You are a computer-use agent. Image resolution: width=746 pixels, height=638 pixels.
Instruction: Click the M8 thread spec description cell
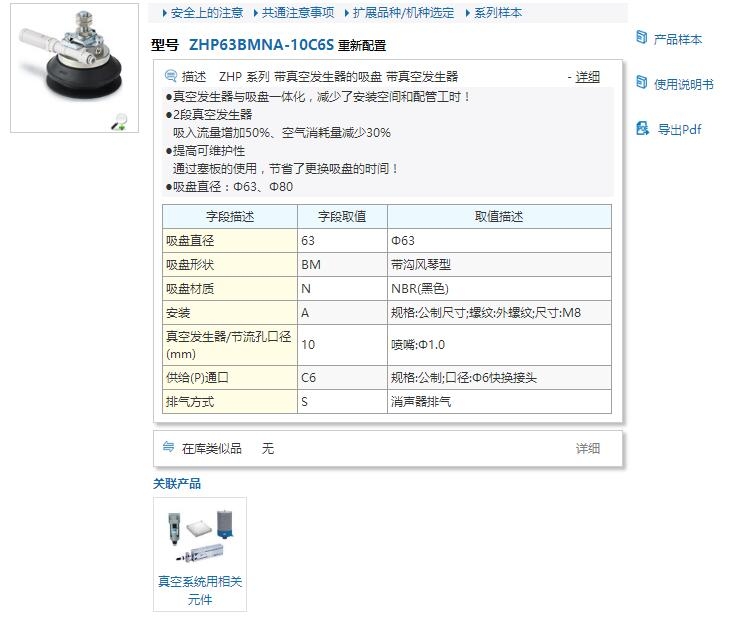(x=499, y=313)
